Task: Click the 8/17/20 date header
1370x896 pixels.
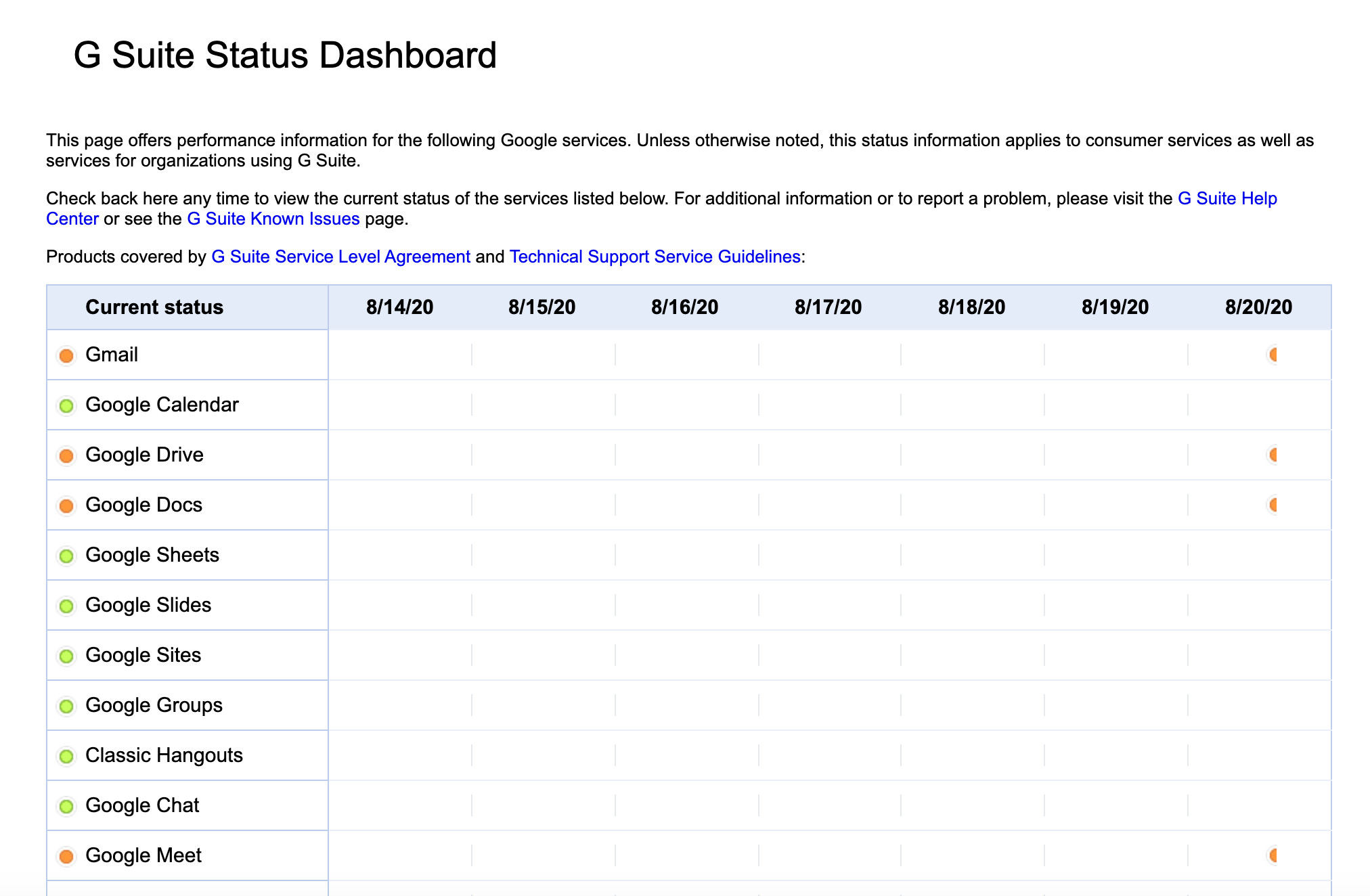Action: [x=828, y=307]
